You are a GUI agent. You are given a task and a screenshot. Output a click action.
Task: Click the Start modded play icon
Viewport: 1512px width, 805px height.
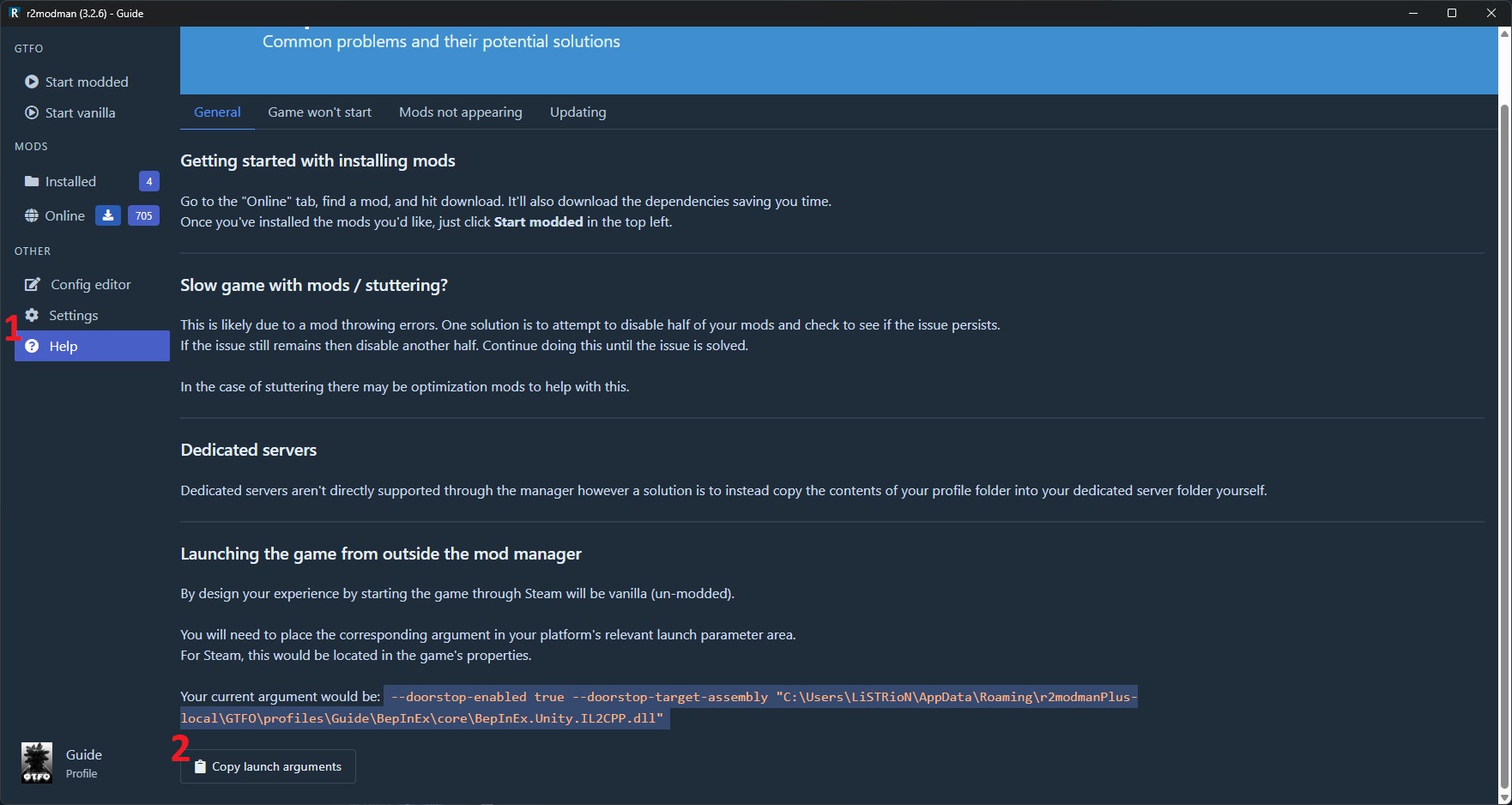click(32, 82)
